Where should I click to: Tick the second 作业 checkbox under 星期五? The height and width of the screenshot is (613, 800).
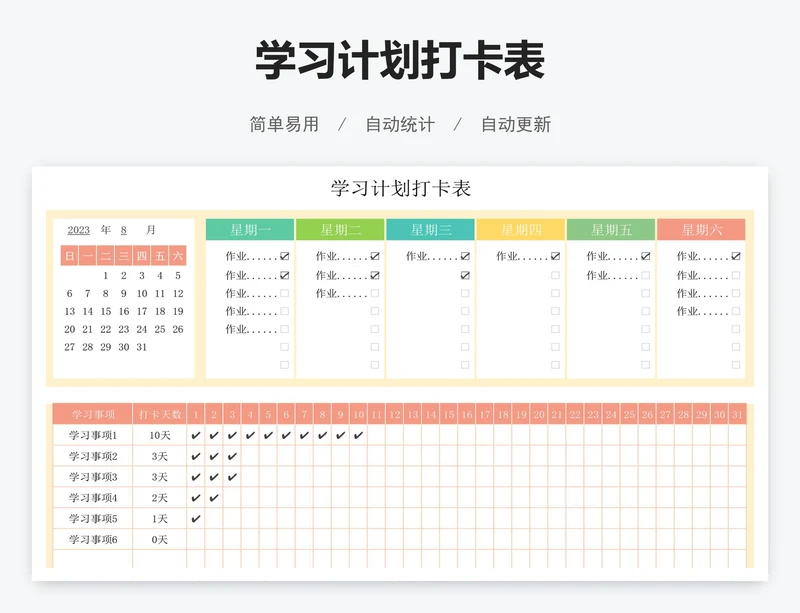coord(645,276)
